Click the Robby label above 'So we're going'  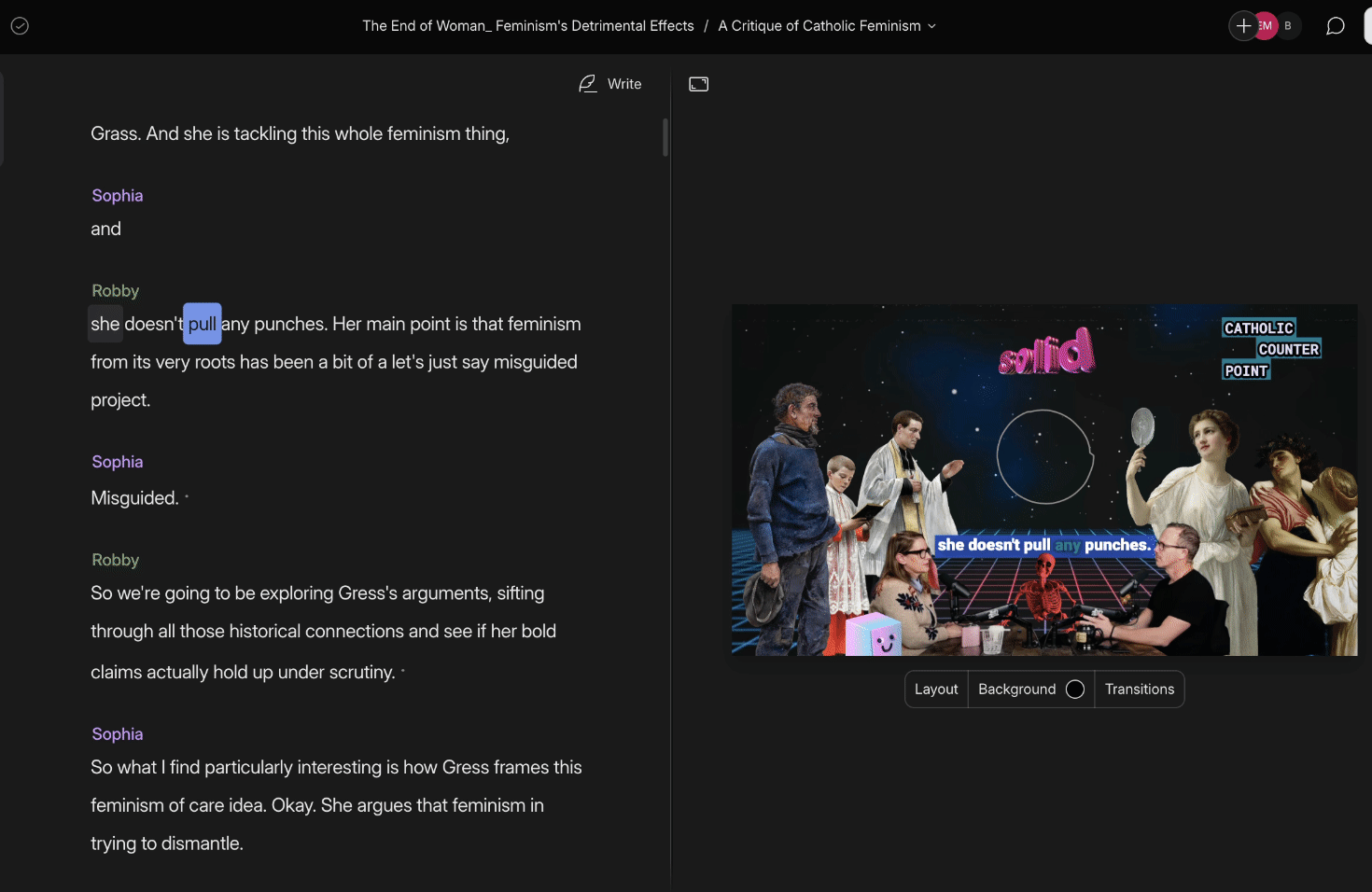pos(116,560)
